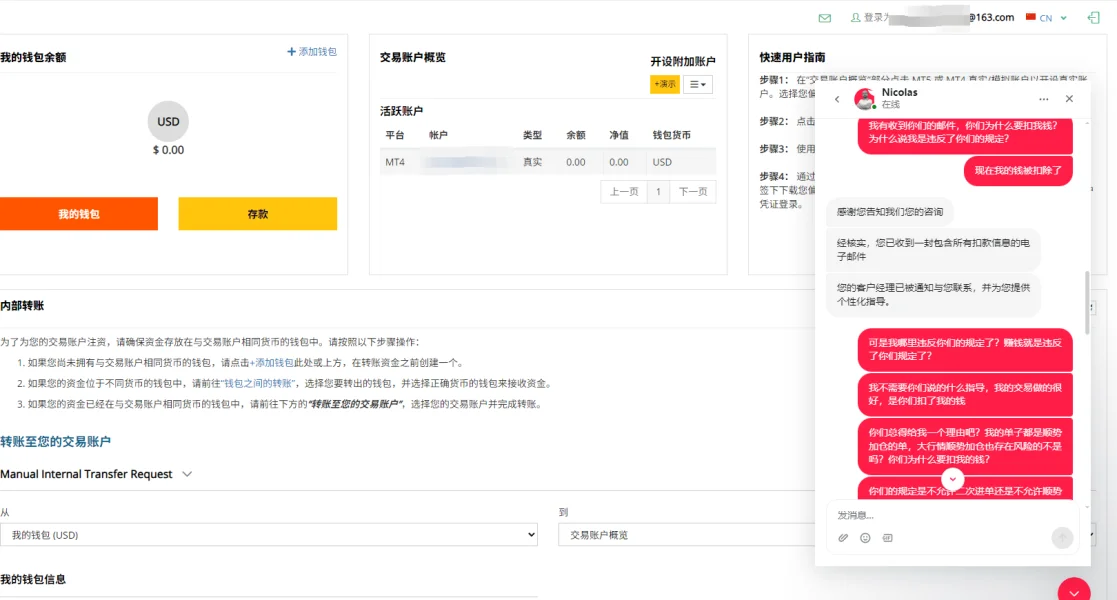This screenshot has width=1117, height=600.
Task: Insert a GIF using the chat GIF icon
Action: pyautogui.click(x=887, y=538)
